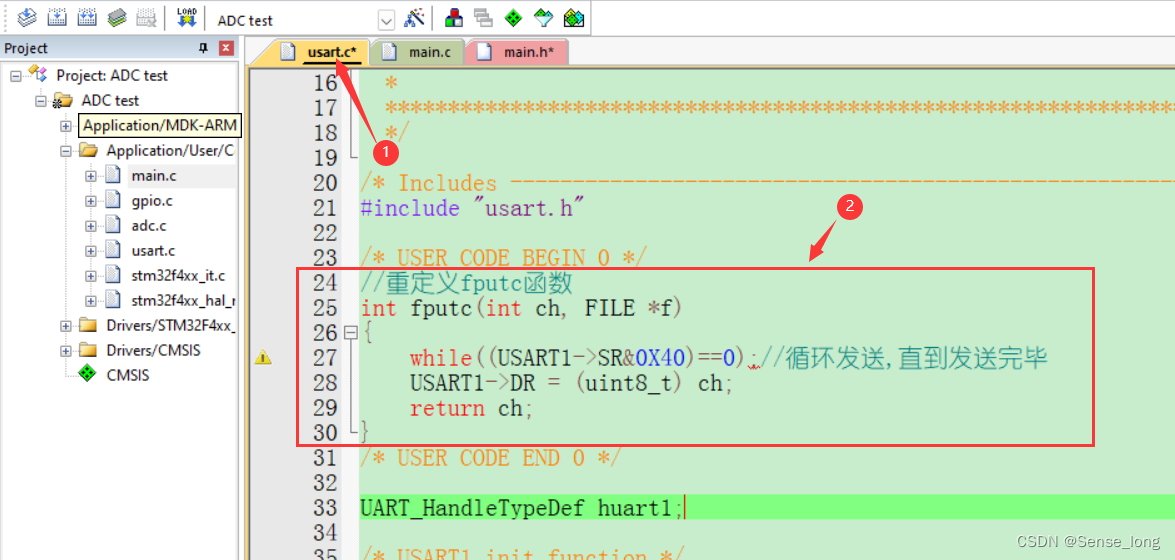Collapse the Application/User/C group
This screenshot has height=560, width=1175.
pos(66,151)
